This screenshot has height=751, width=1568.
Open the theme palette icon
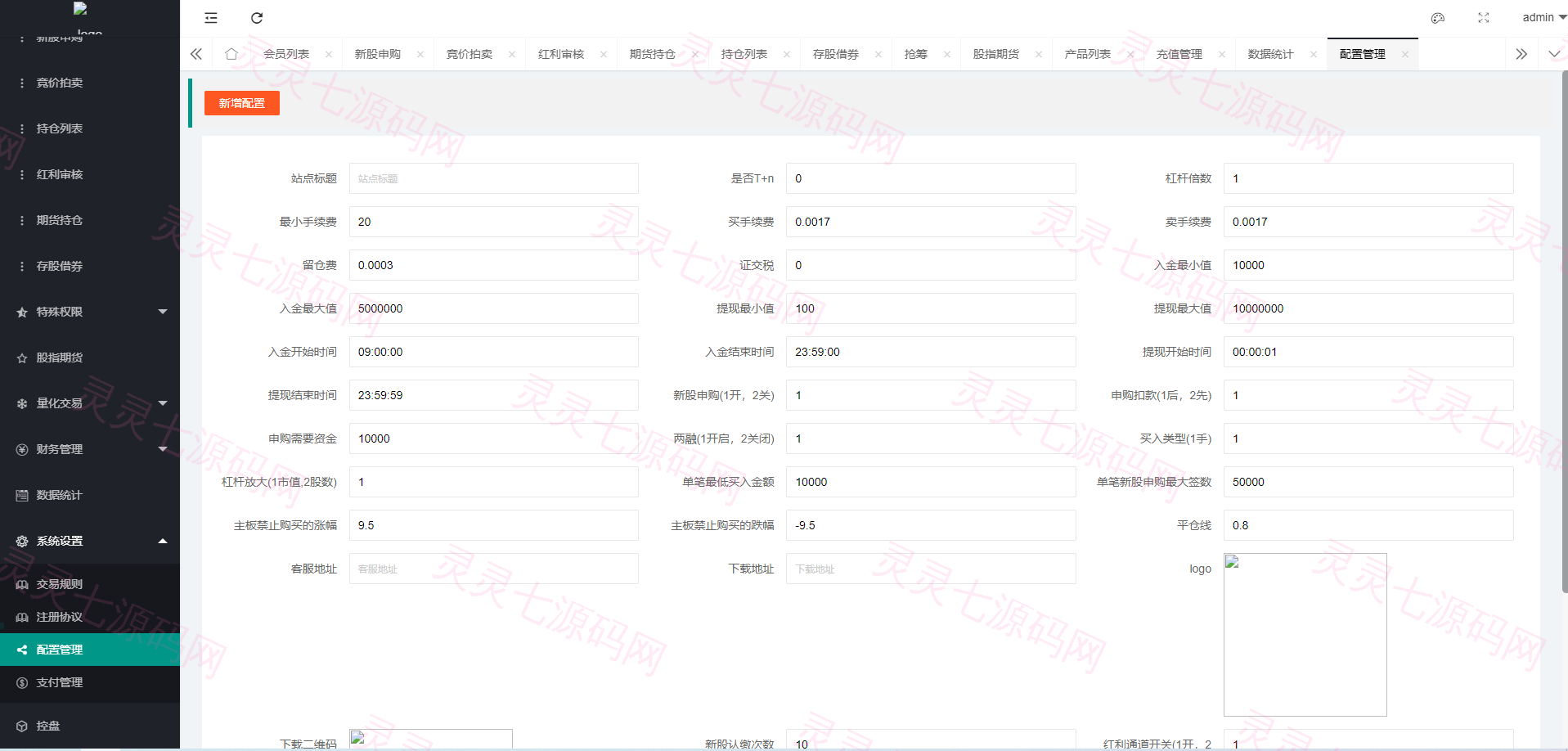click(1438, 18)
